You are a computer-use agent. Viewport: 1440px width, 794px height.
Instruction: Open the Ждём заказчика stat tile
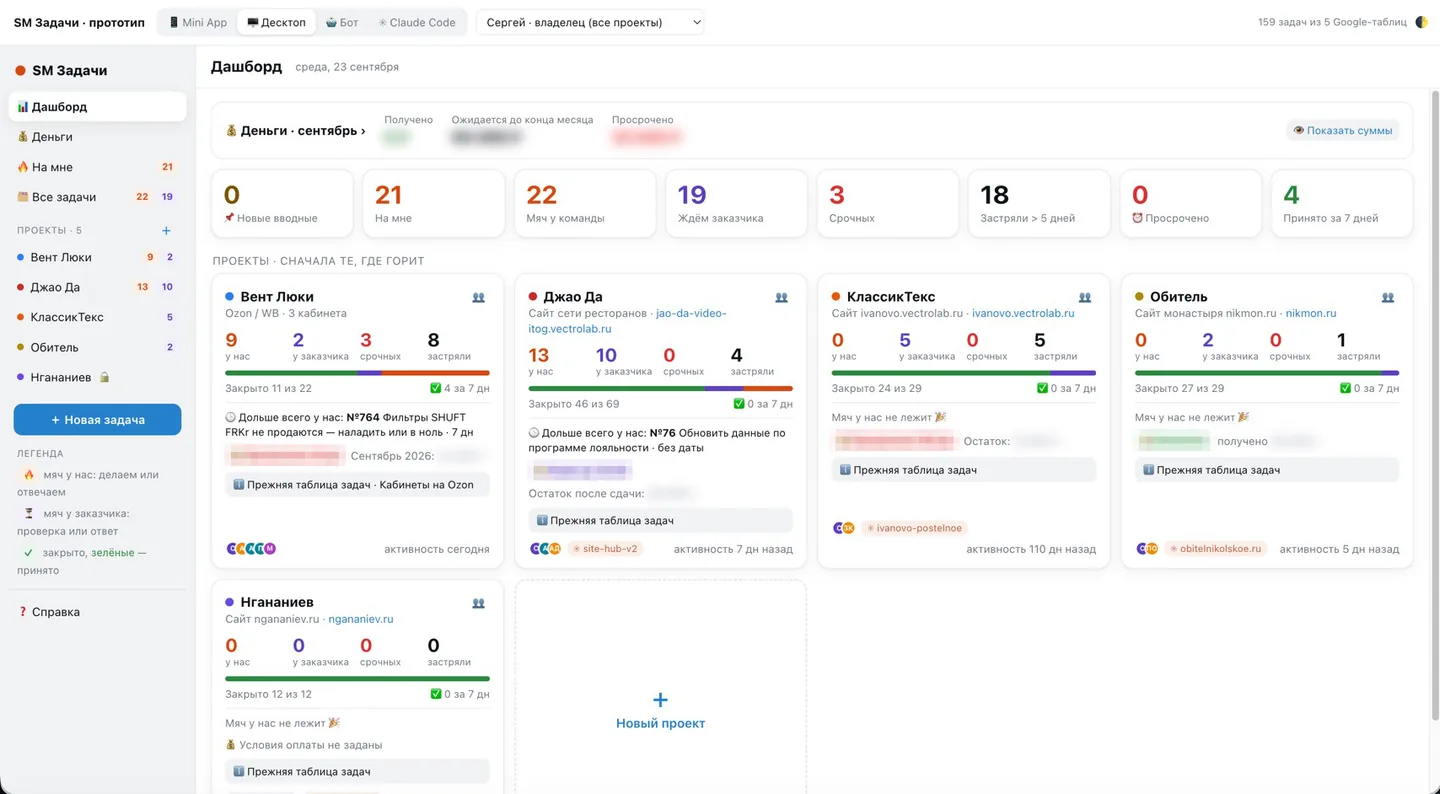click(x=736, y=203)
